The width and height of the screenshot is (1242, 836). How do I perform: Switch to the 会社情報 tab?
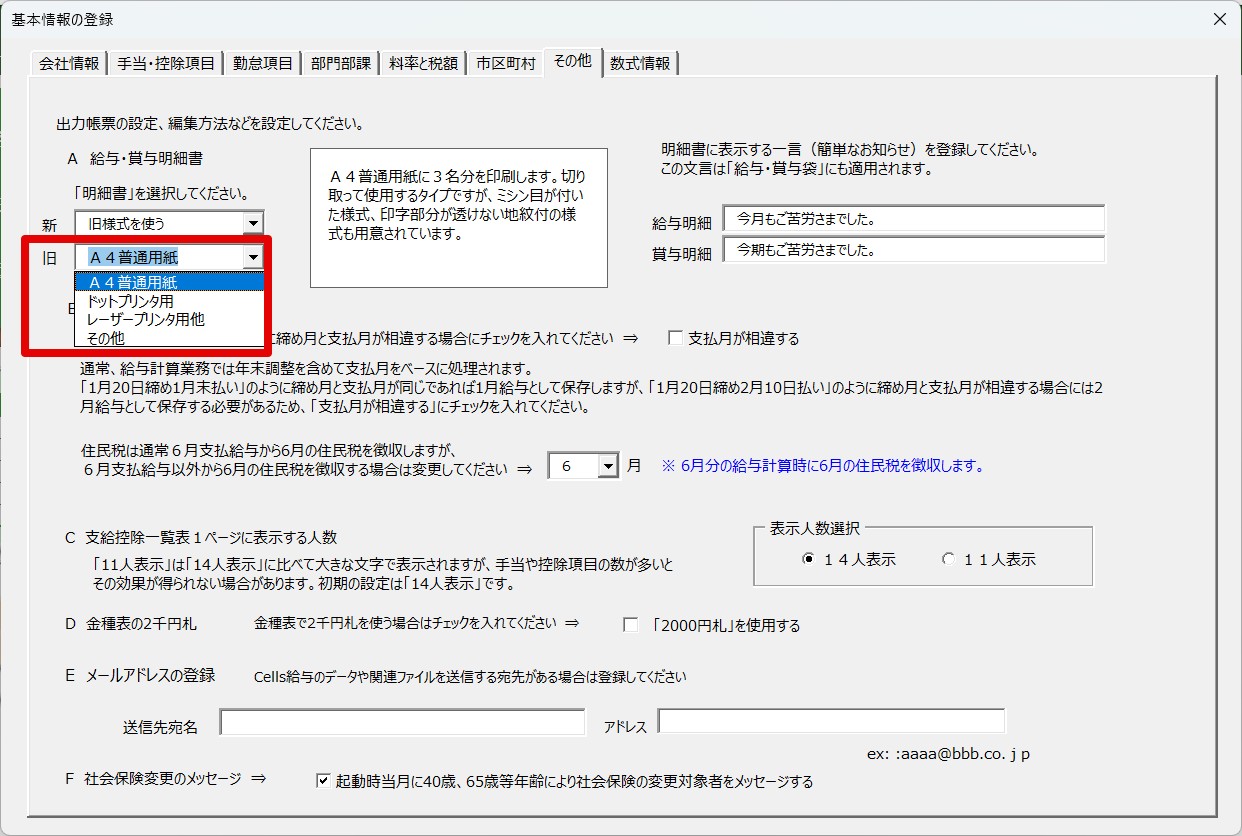69,63
